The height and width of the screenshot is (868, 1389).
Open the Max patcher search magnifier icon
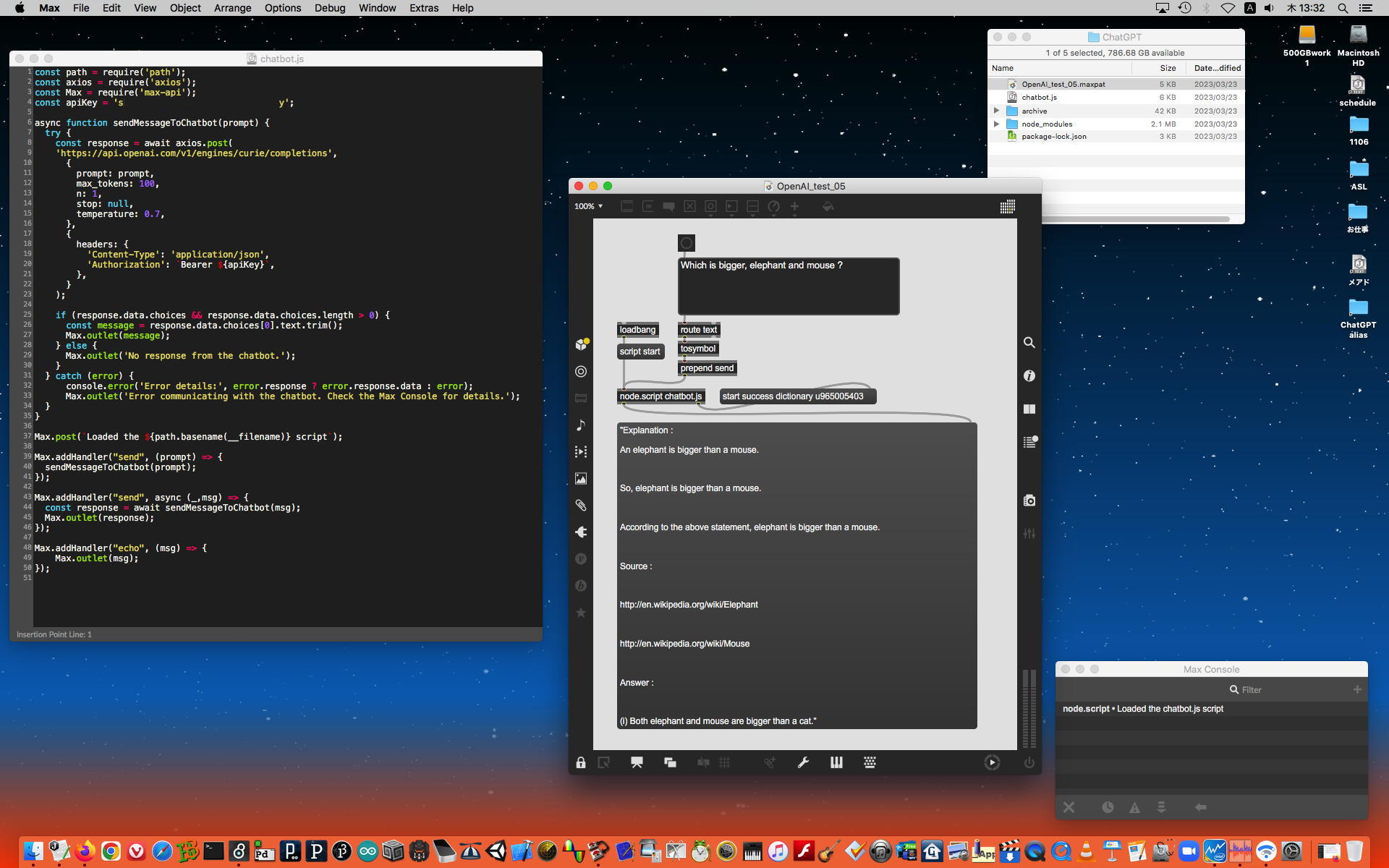point(1029,343)
